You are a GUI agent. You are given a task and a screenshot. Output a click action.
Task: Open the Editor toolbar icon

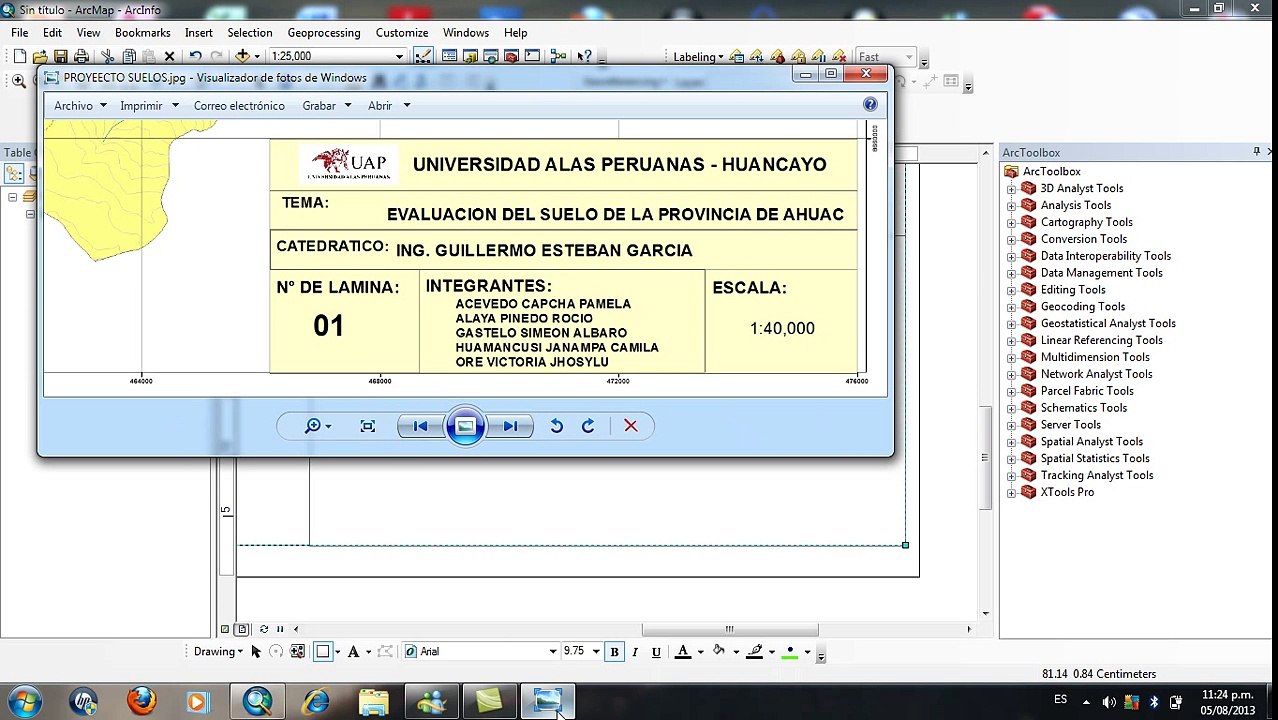(x=423, y=56)
